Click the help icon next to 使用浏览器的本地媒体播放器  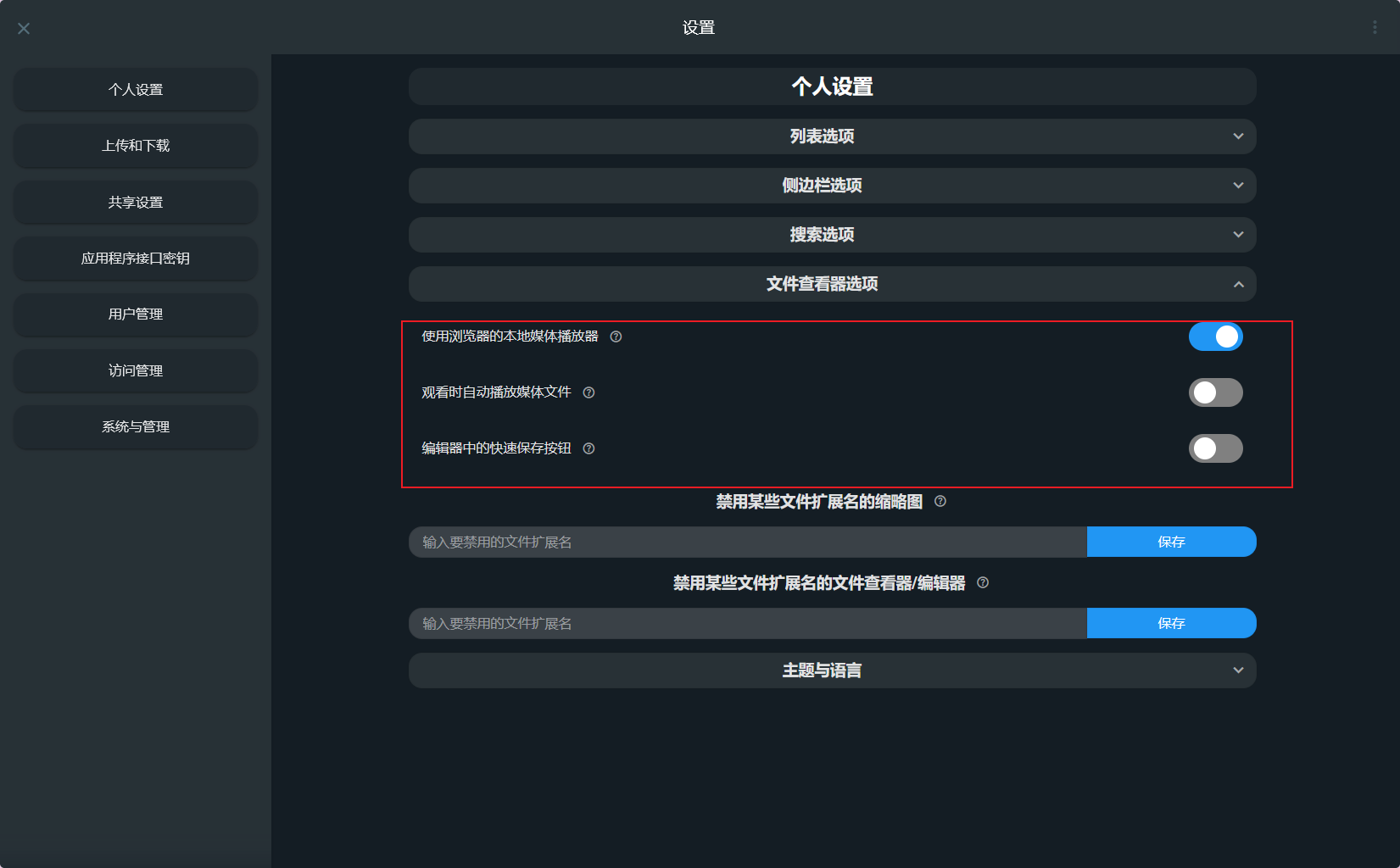[x=615, y=337]
